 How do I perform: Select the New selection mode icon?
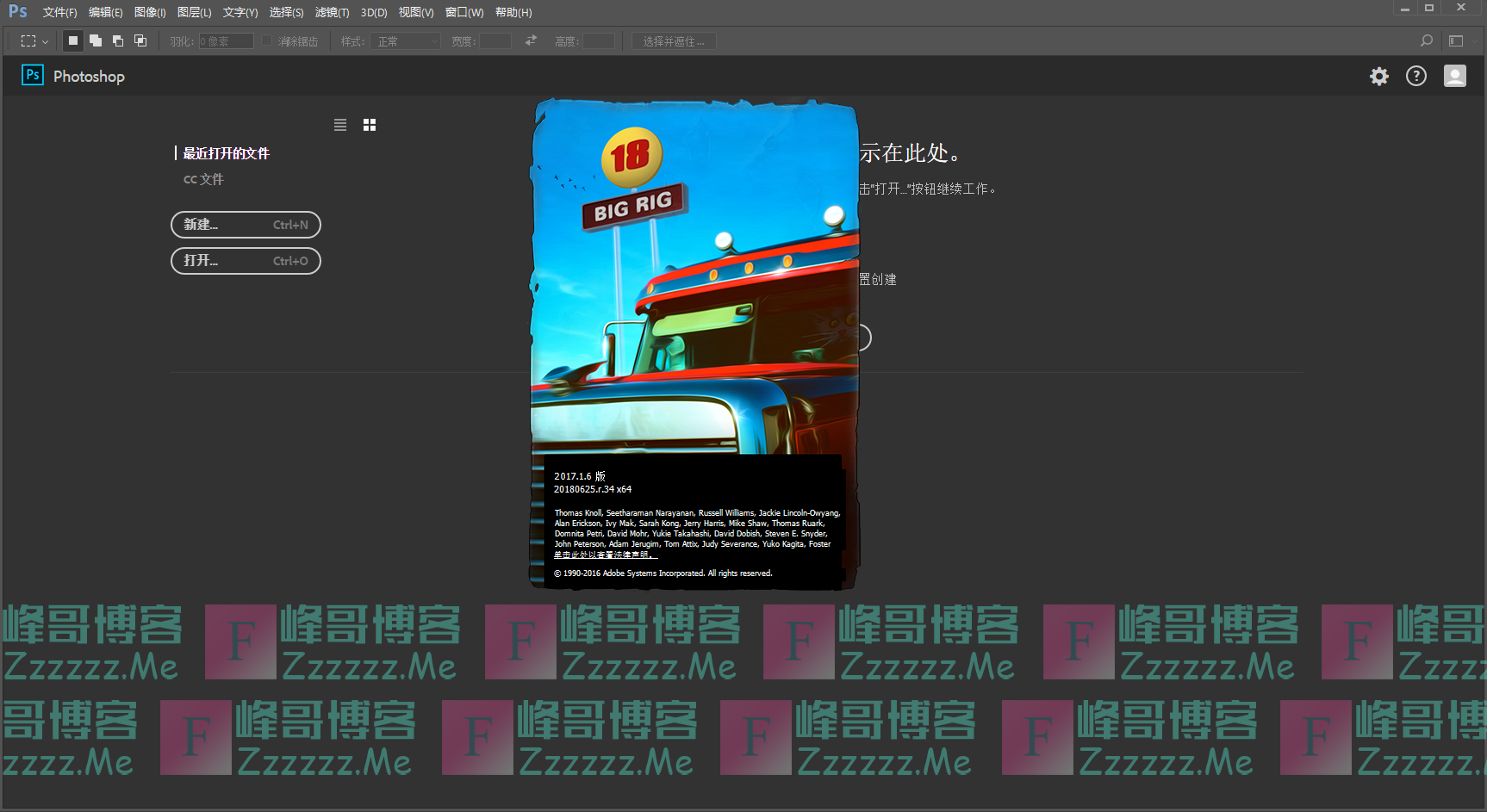click(73, 40)
